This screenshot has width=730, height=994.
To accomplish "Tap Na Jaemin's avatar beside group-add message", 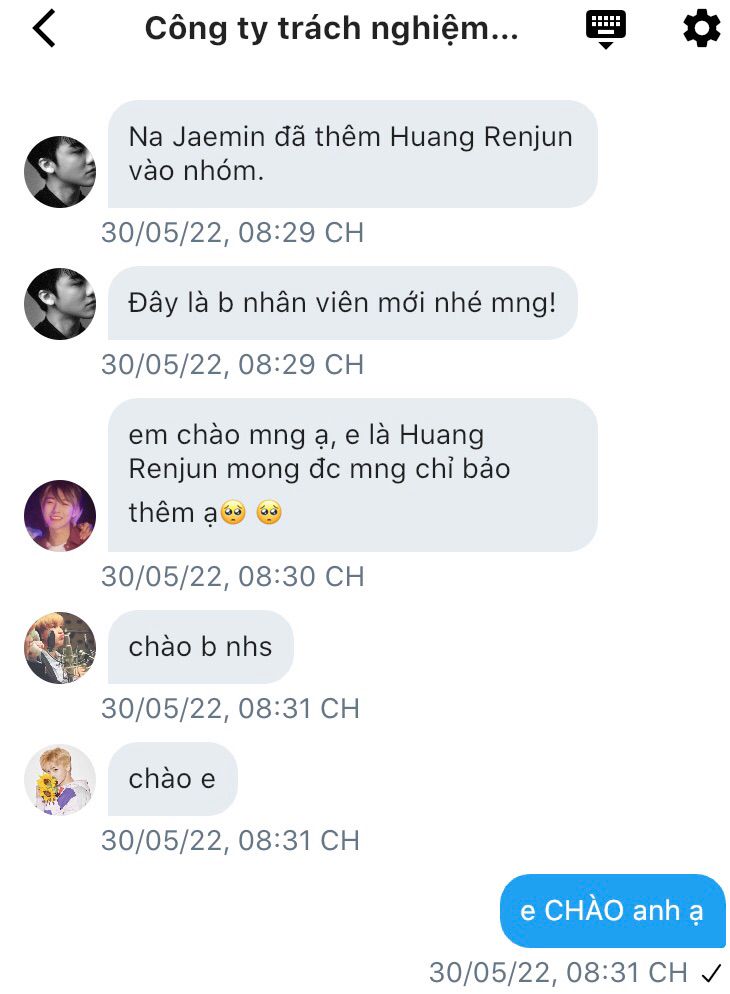I will click(60, 171).
